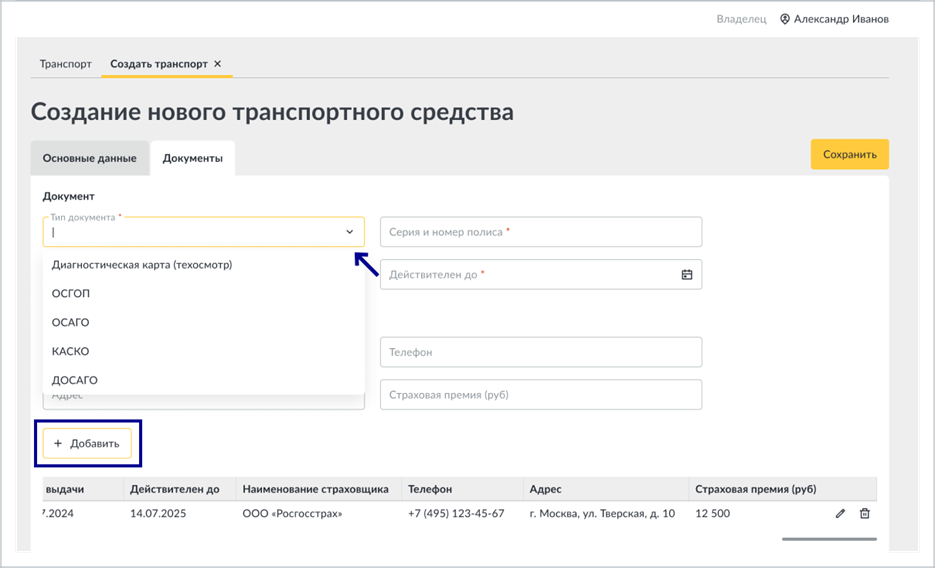Open calendar picker in Действителен до field
The height and width of the screenshot is (568, 935).
pyautogui.click(x=687, y=275)
